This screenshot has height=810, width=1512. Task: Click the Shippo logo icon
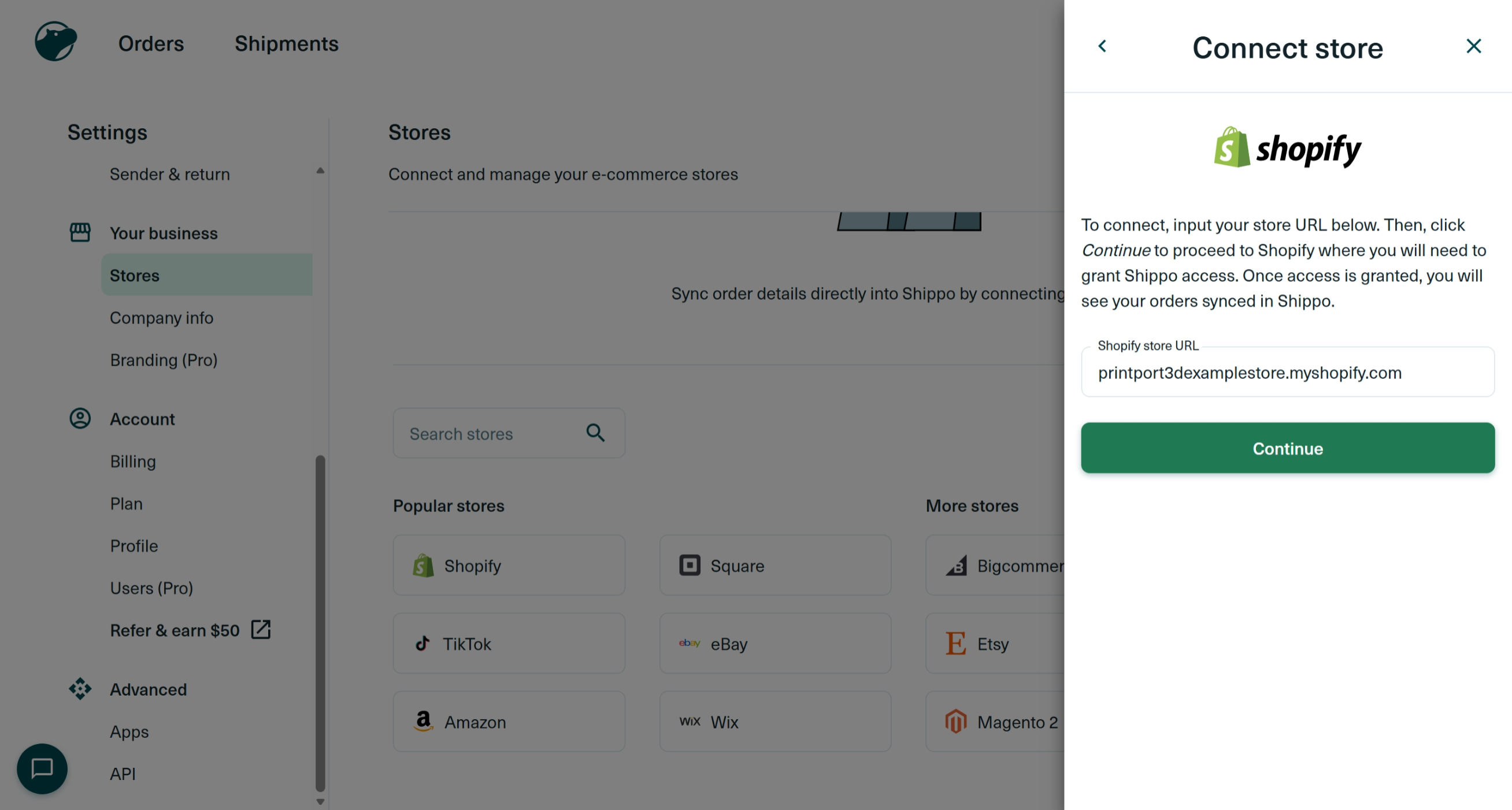pos(55,42)
